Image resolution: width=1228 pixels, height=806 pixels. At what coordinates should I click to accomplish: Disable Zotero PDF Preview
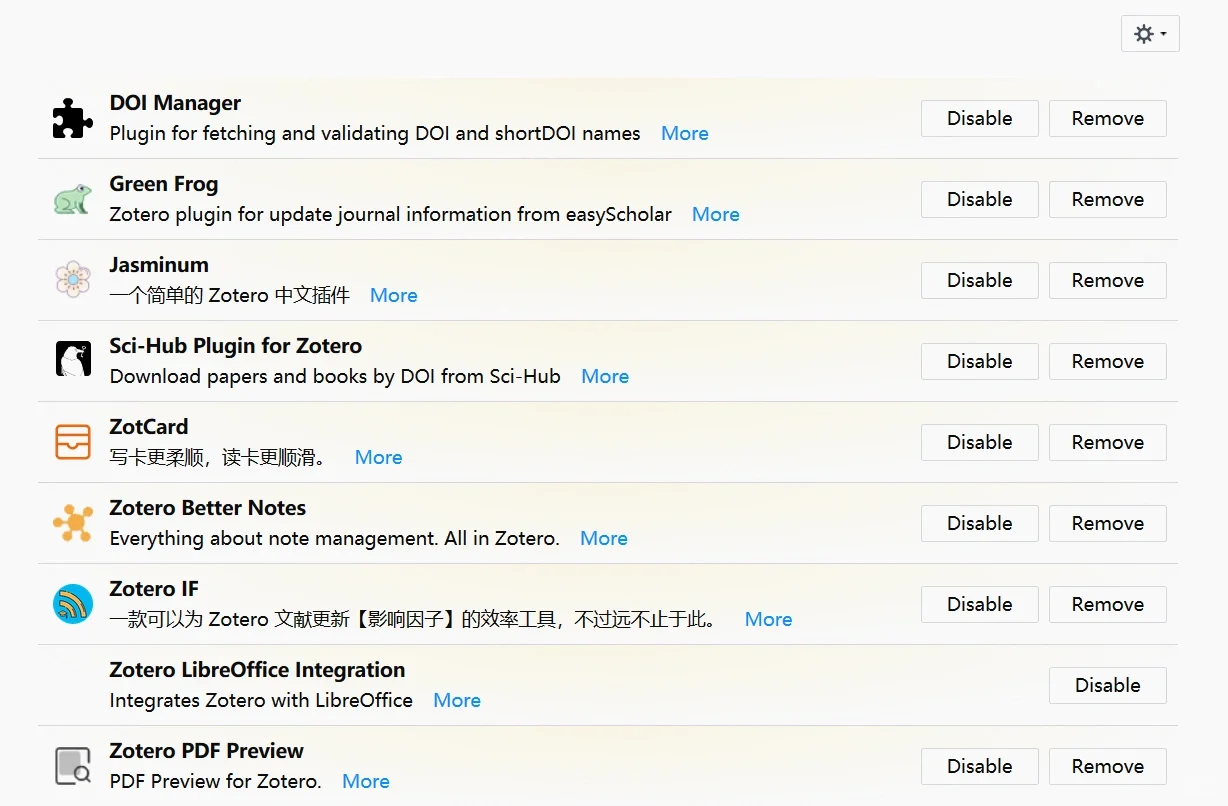(979, 766)
